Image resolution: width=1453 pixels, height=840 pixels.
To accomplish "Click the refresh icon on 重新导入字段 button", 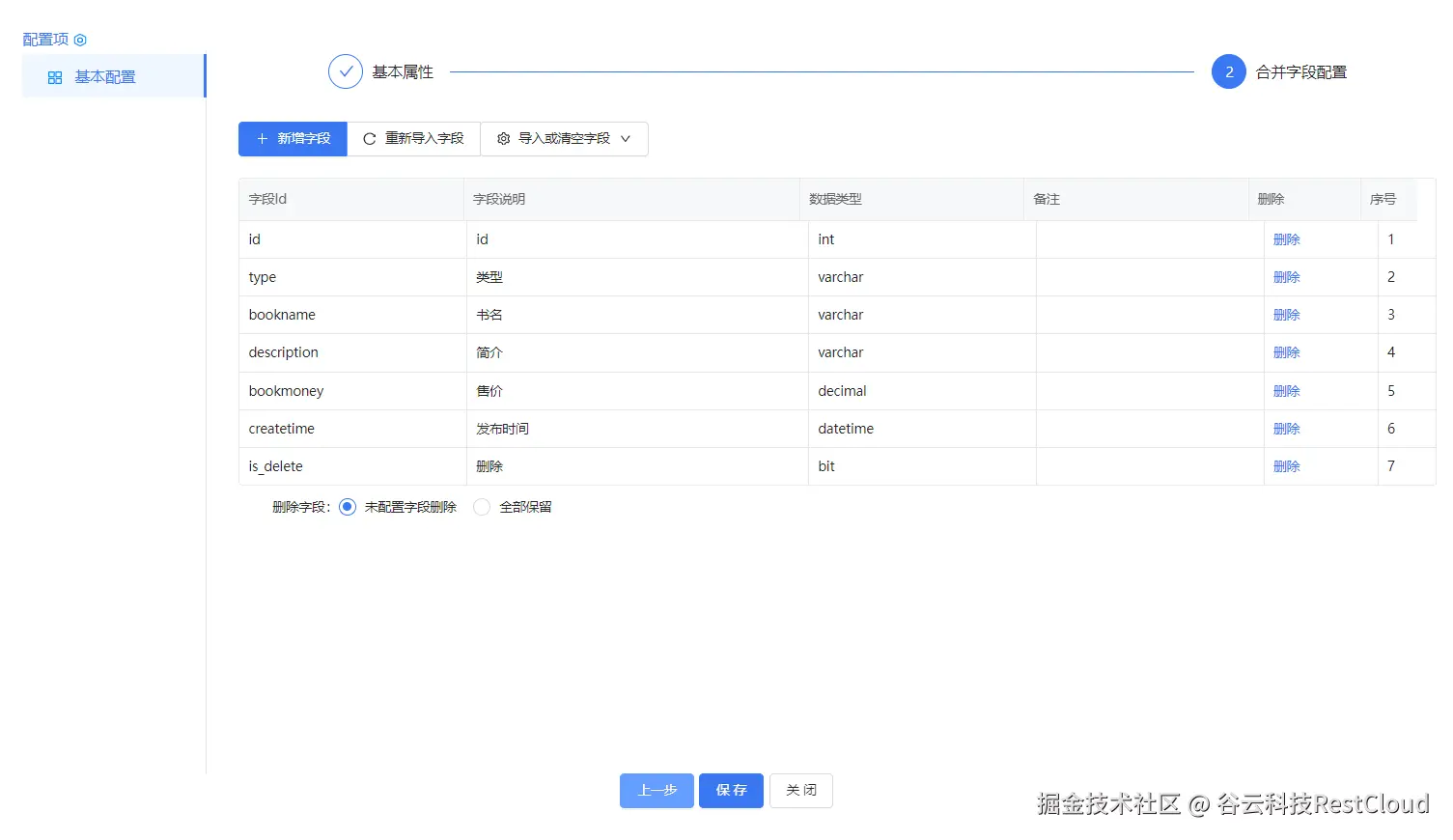I will click(369, 139).
